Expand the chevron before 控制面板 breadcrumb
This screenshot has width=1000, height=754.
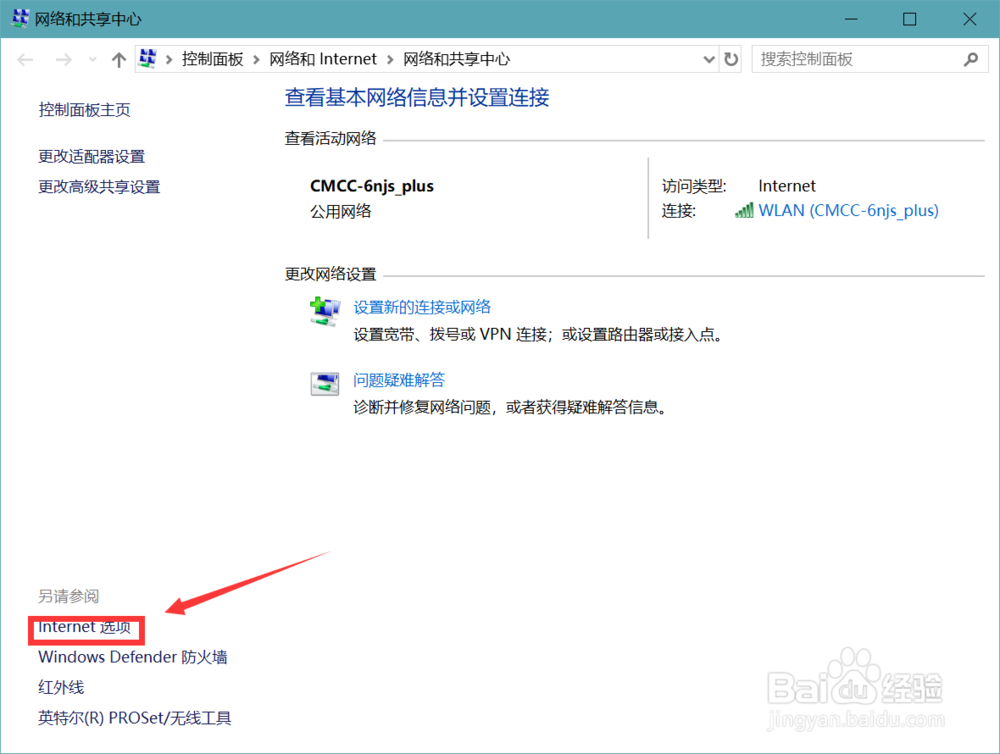(x=169, y=60)
